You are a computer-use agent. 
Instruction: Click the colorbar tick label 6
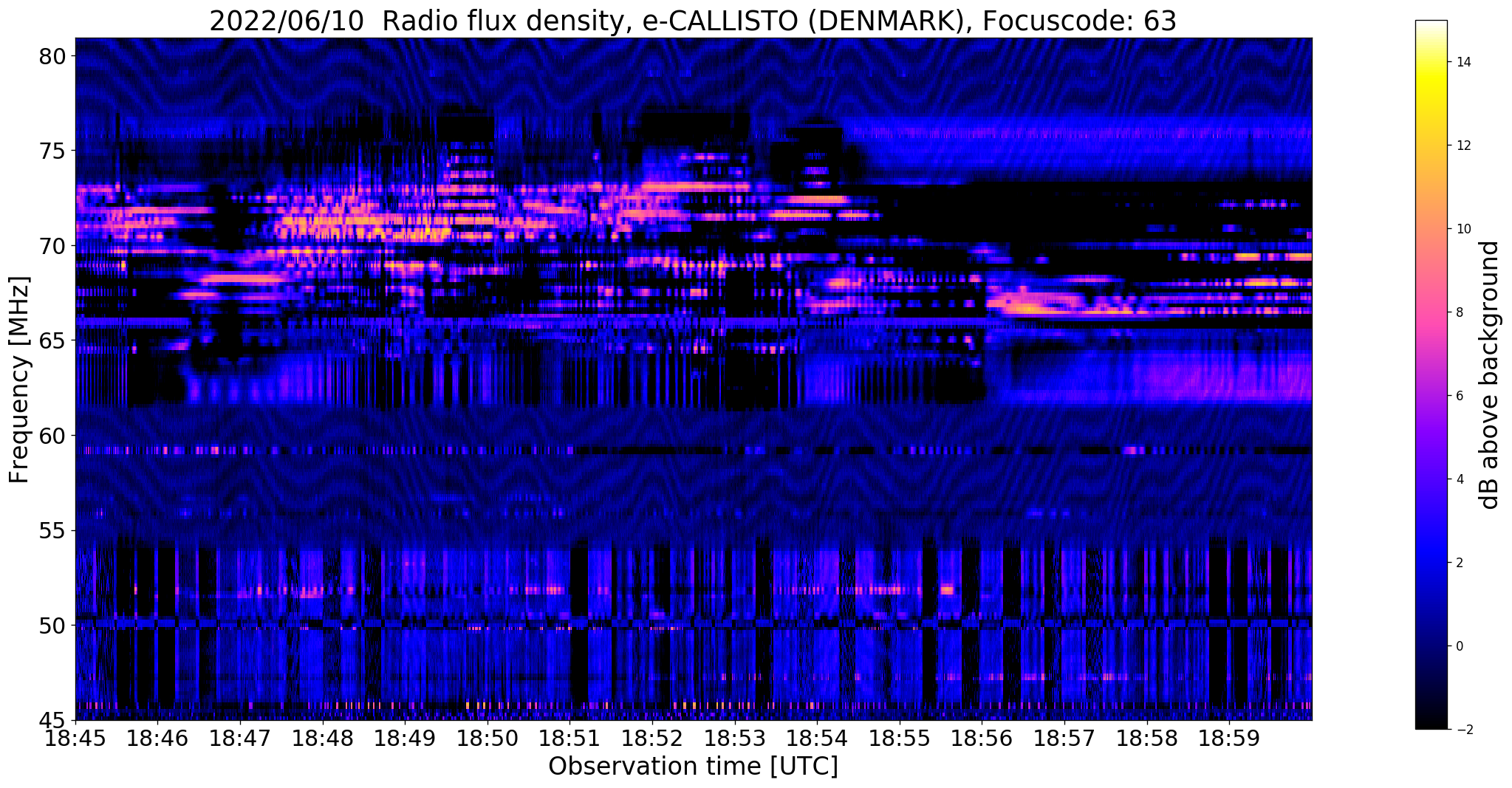pos(1459,396)
